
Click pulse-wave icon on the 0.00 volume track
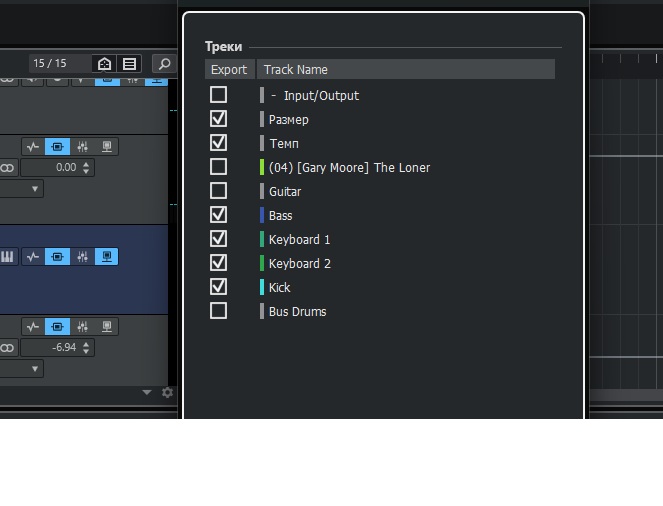coord(33,147)
